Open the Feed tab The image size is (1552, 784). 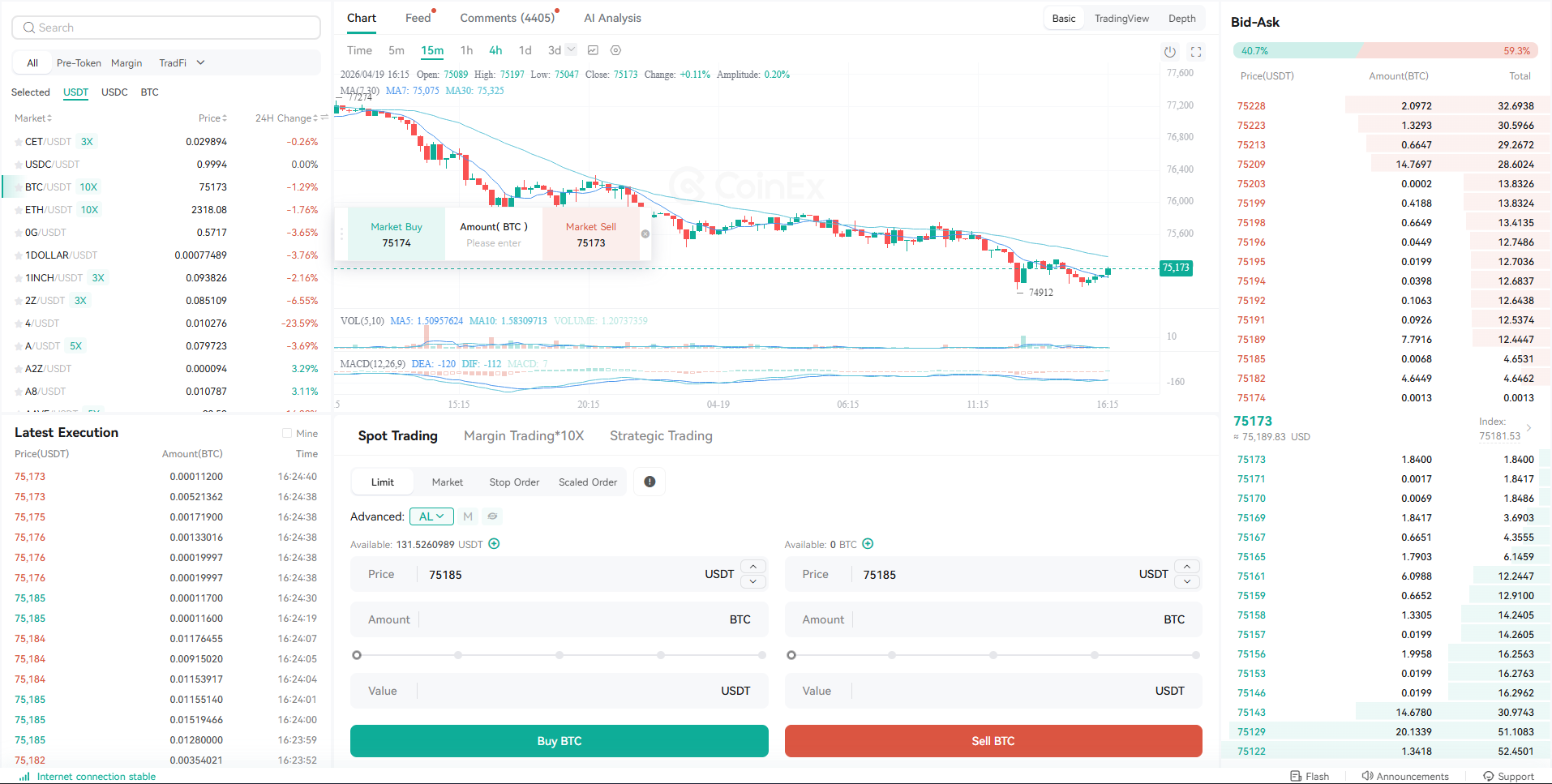click(x=418, y=18)
